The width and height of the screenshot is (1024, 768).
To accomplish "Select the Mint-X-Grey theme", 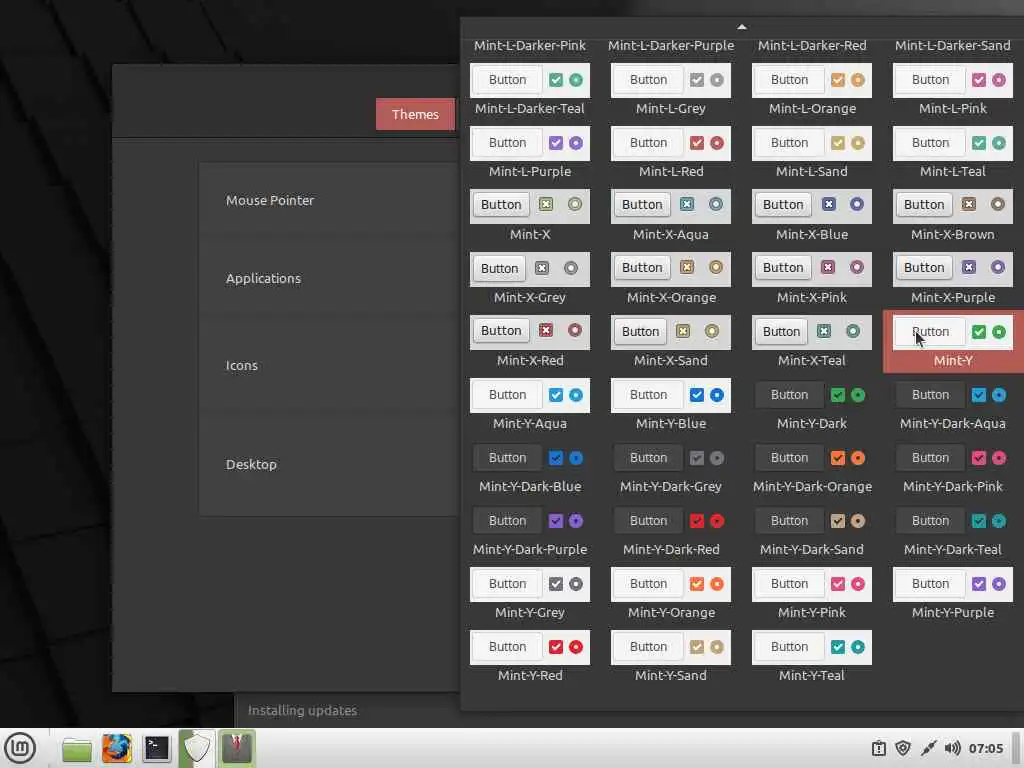I will point(530,279).
